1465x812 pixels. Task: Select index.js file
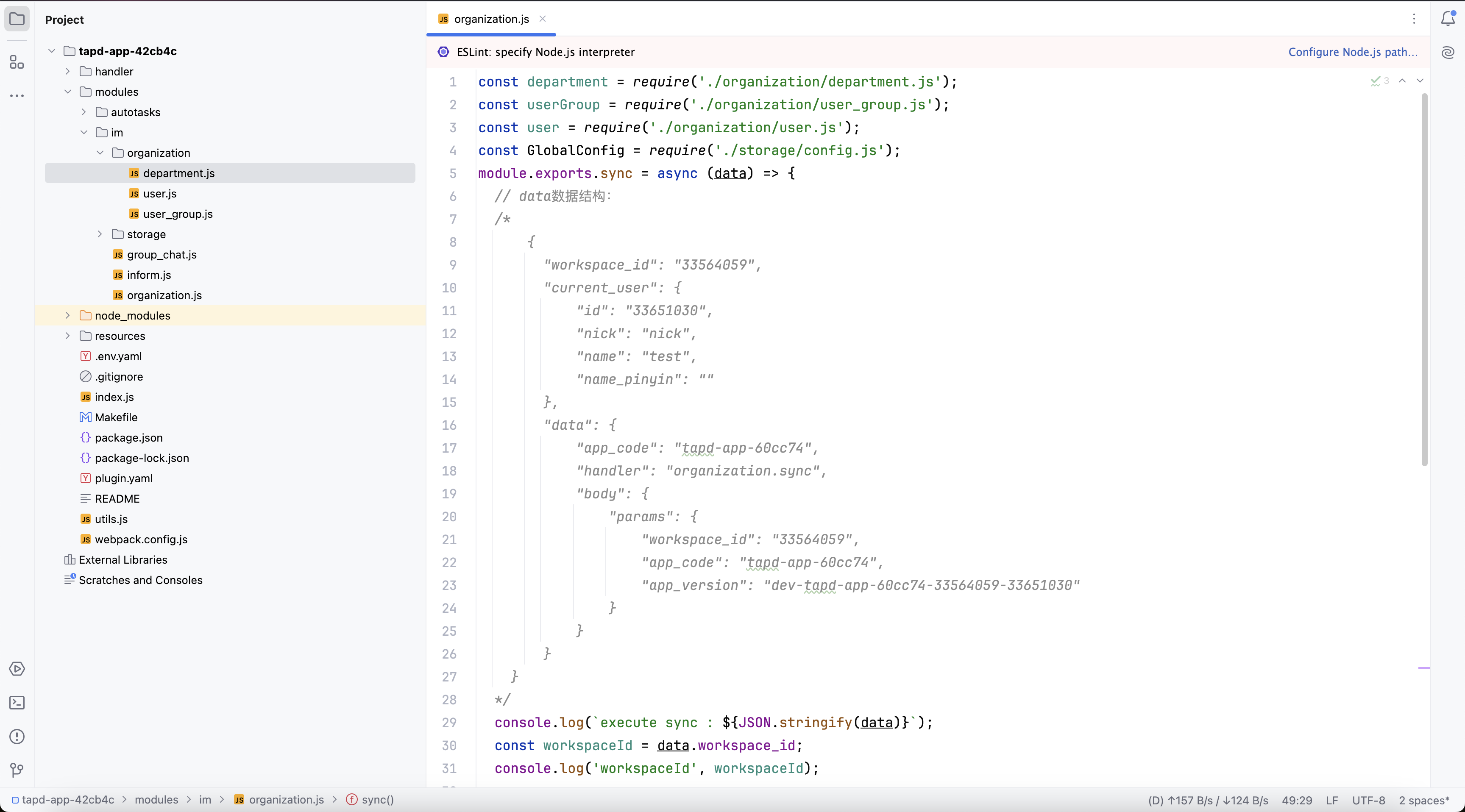pyautogui.click(x=114, y=397)
